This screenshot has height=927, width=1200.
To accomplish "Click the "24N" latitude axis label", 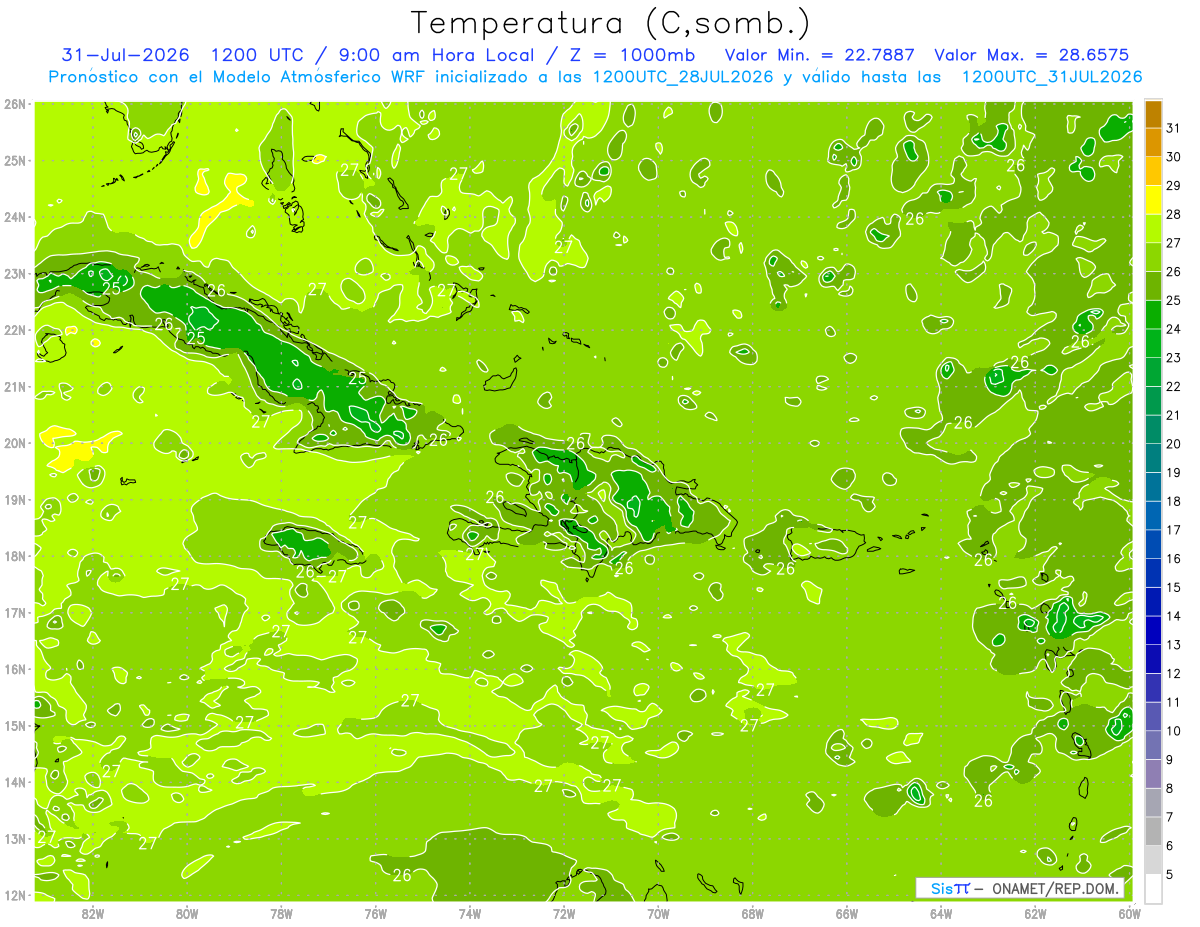I will click(14, 217).
